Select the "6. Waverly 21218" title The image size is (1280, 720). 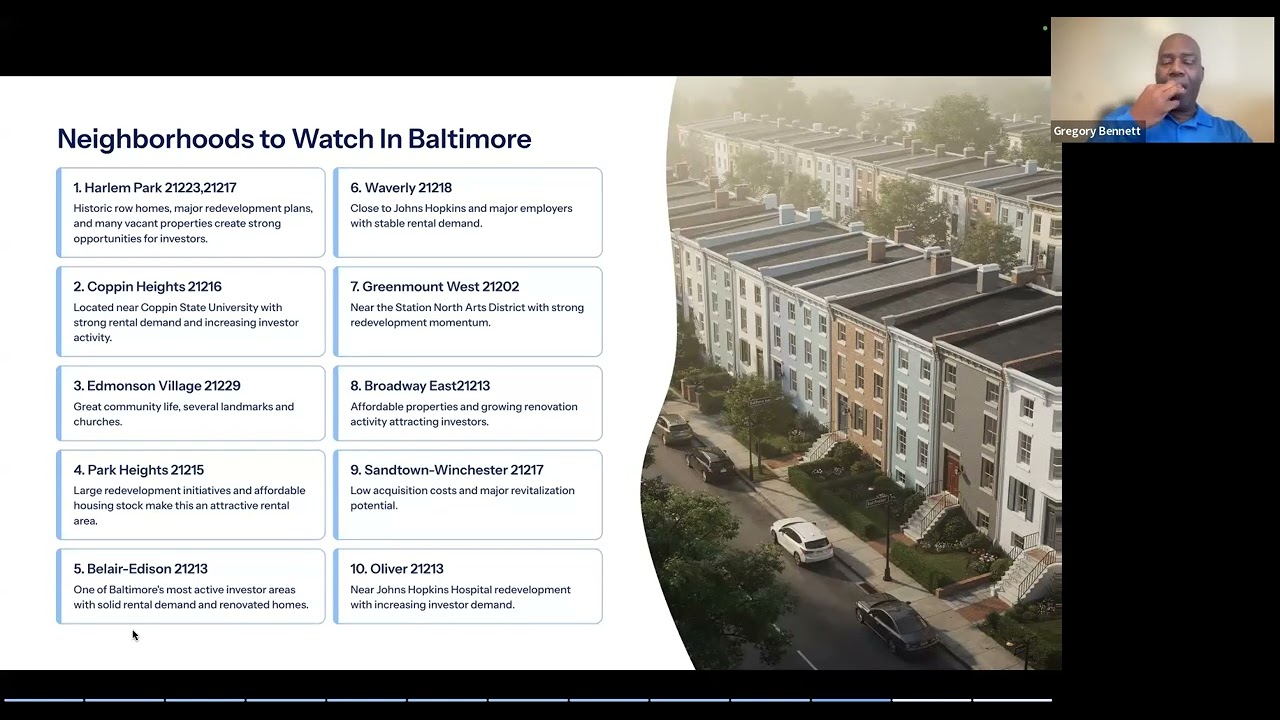coord(401,188)
